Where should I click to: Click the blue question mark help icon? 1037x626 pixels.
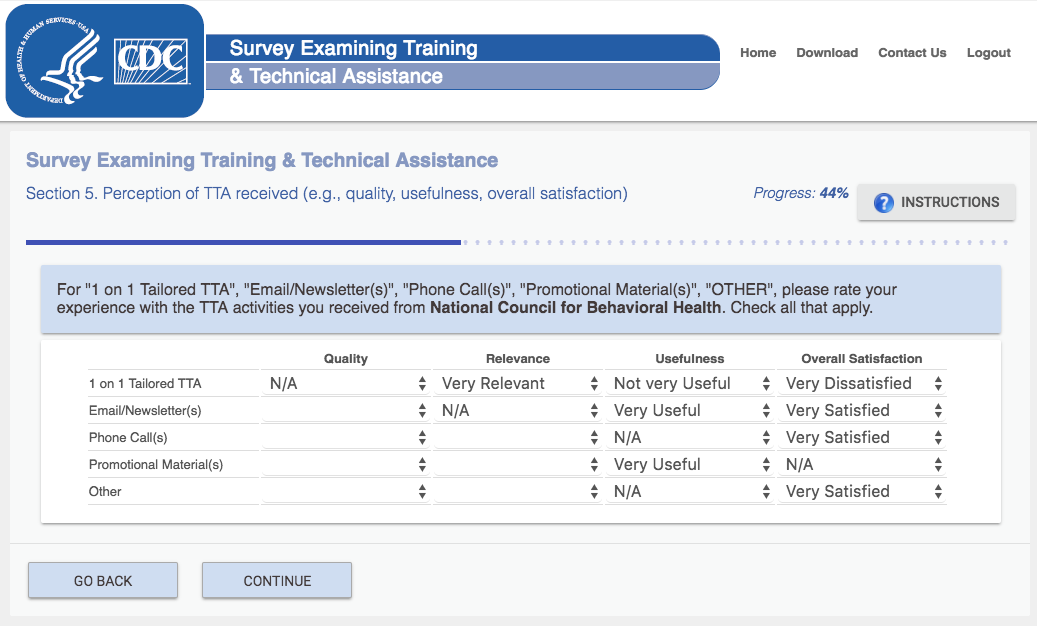point(883,203)
